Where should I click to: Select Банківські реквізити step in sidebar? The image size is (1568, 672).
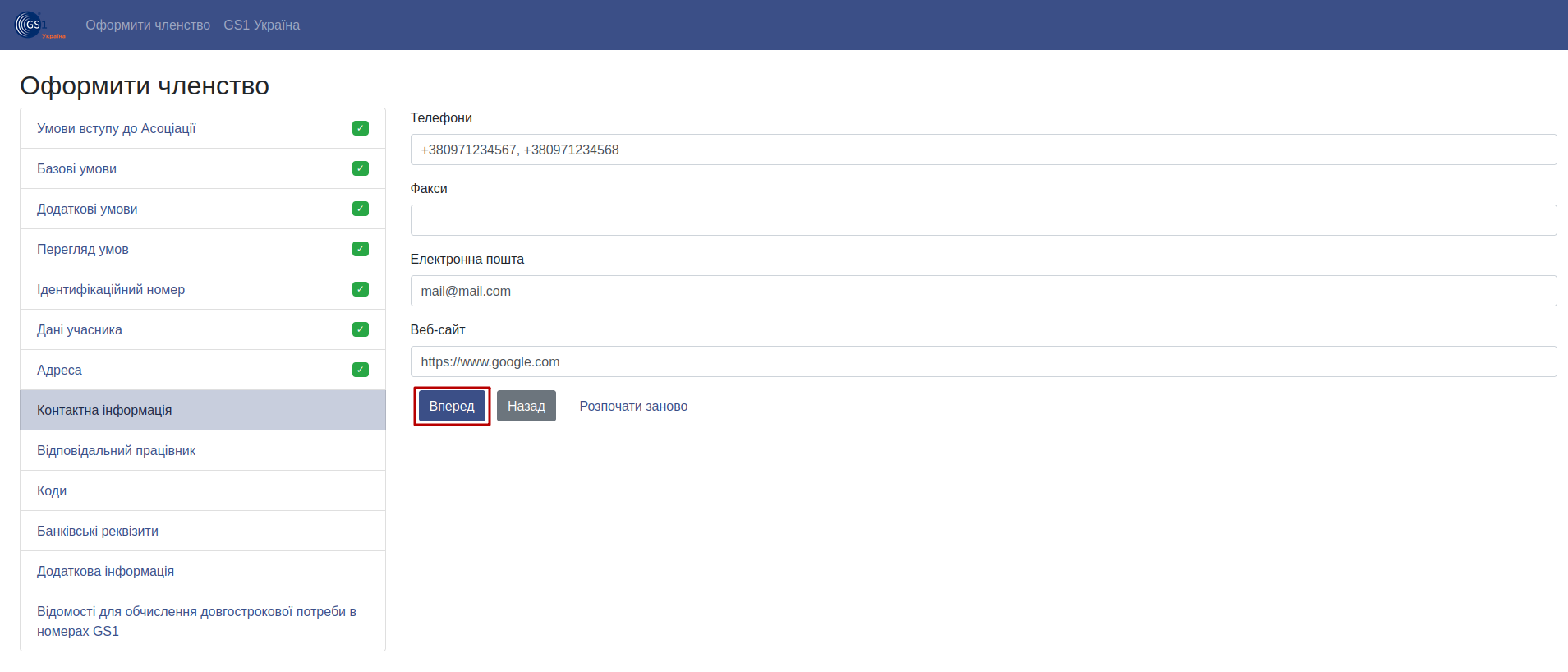203,531
